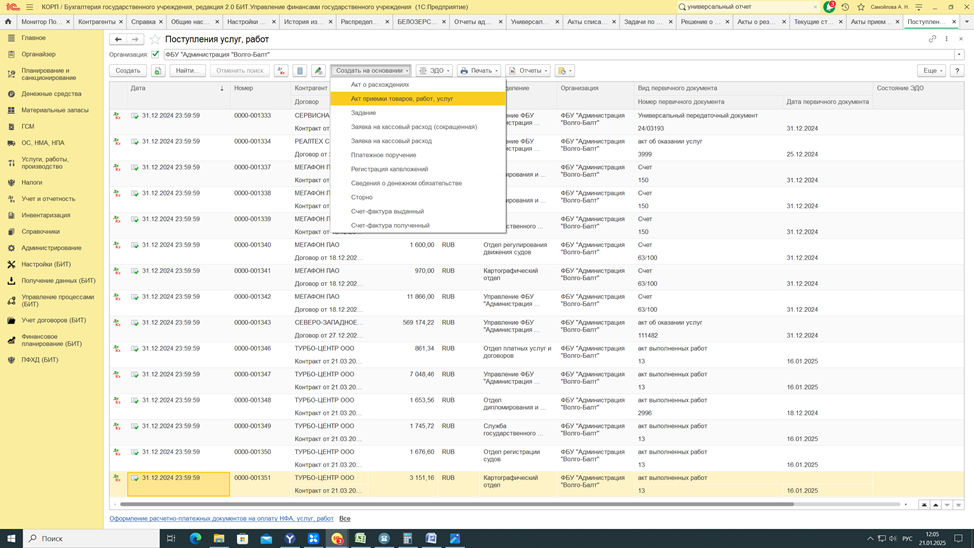
Task: Open ОС, НМА, НПА section in sidebar
Action: pyautogui.click(x=43, y=143)
